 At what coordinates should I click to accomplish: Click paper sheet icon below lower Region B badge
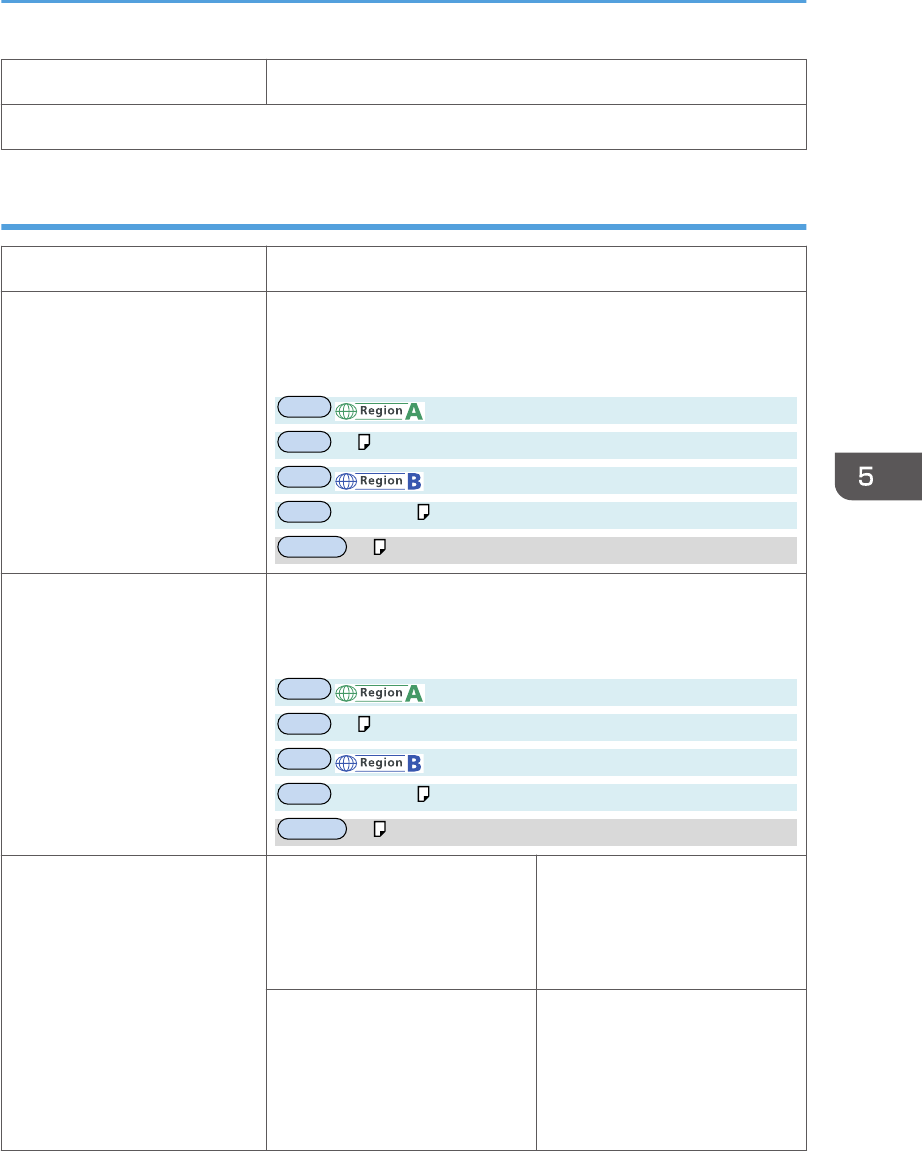click(424, 794)
